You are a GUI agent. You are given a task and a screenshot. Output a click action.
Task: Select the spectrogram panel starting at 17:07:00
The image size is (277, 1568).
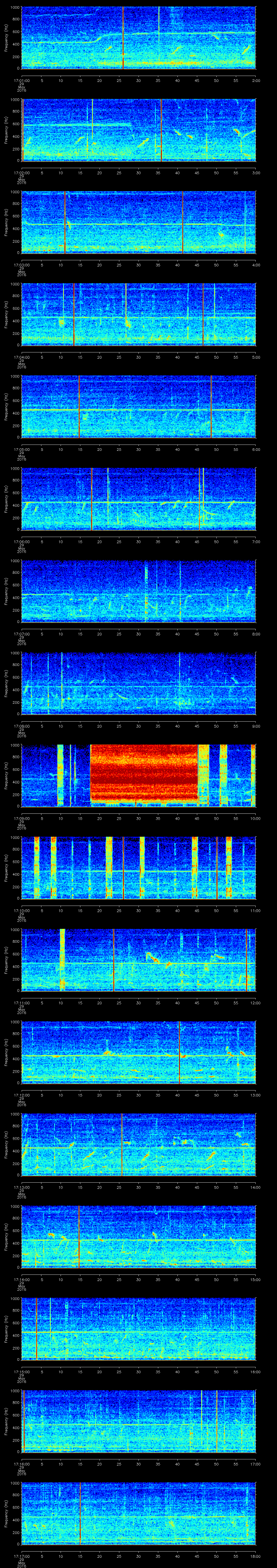(x=139, y=590)
